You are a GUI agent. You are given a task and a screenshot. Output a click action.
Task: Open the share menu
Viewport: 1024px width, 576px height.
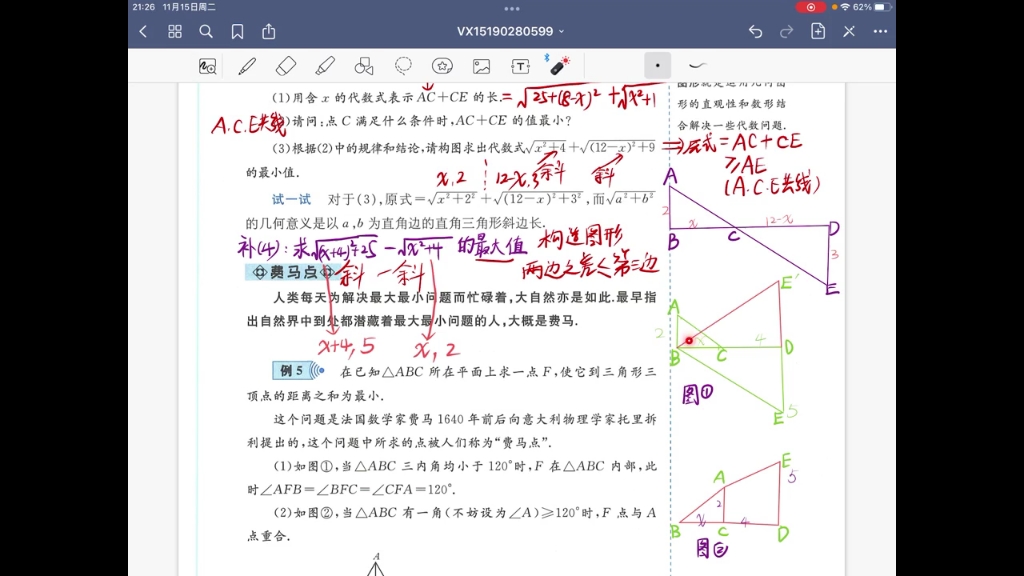tap(268, 31)
